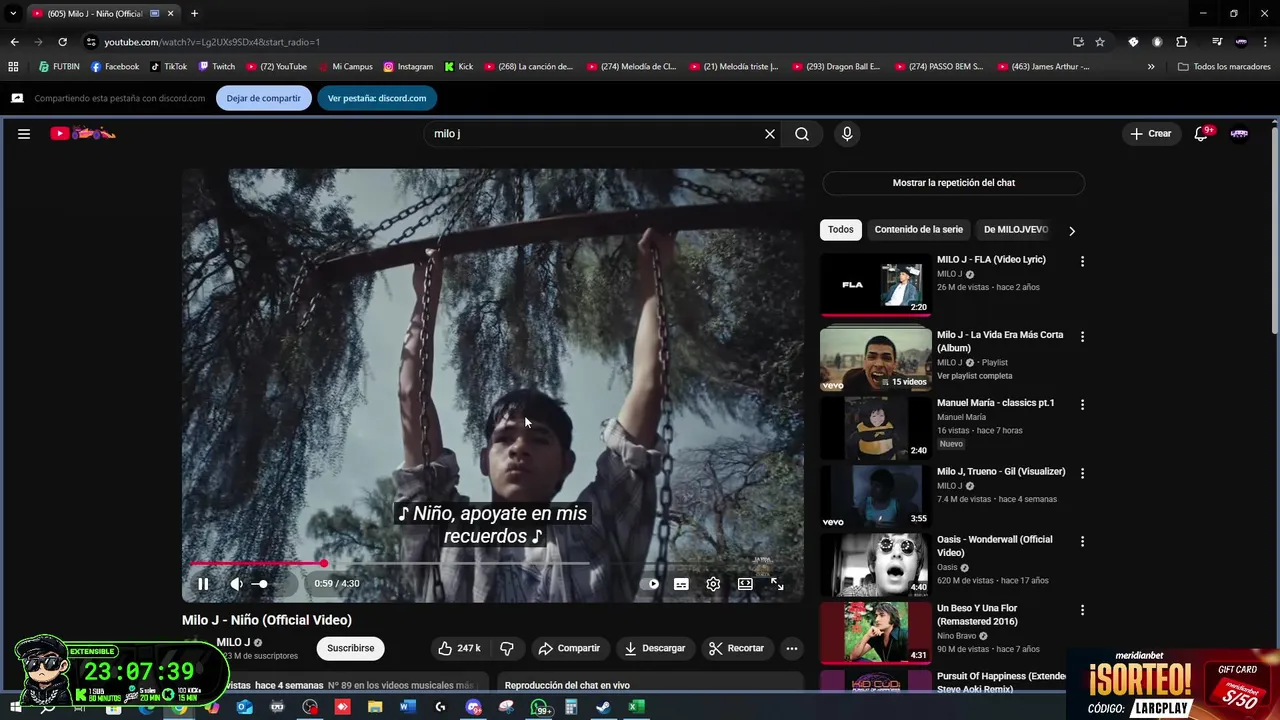The width and height of the screenshot is (1280, 720).
Task: Open the Twitch bookmark
Action: click(216, 67)
